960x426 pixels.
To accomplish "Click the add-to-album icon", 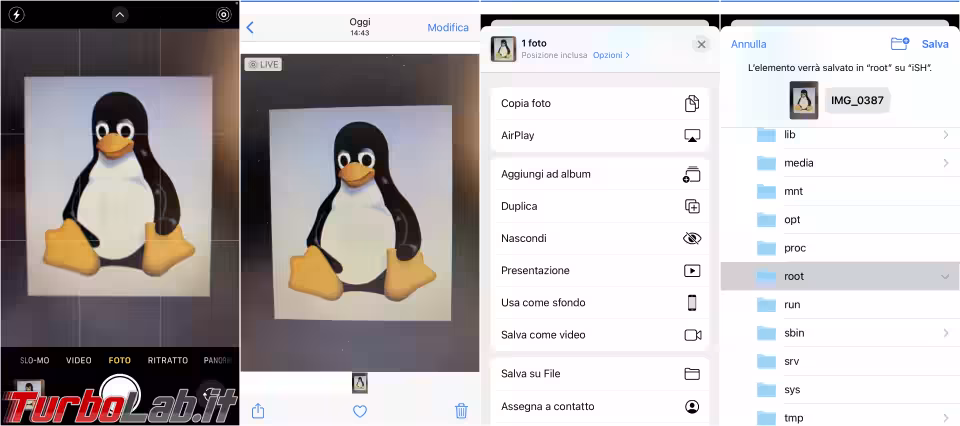I will click(691, 174).
